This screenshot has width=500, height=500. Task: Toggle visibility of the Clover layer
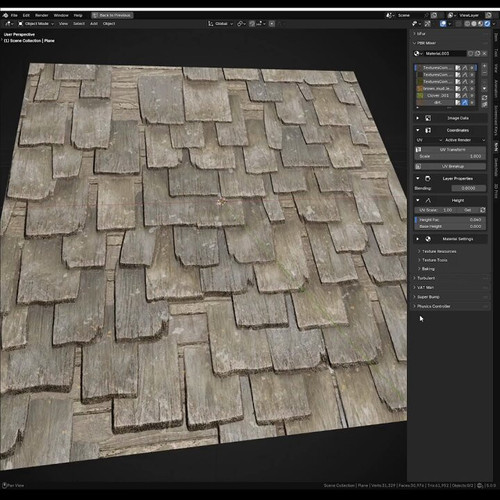click(472, 96)
